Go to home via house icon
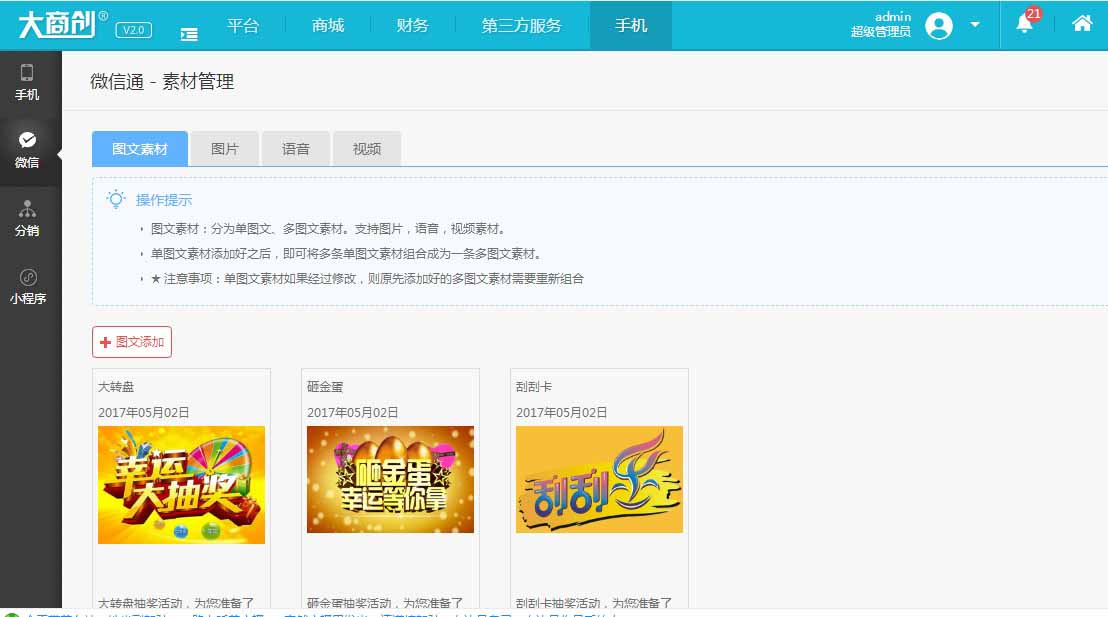Viewport: 1108px width, 617px height. pos(1082,24)
